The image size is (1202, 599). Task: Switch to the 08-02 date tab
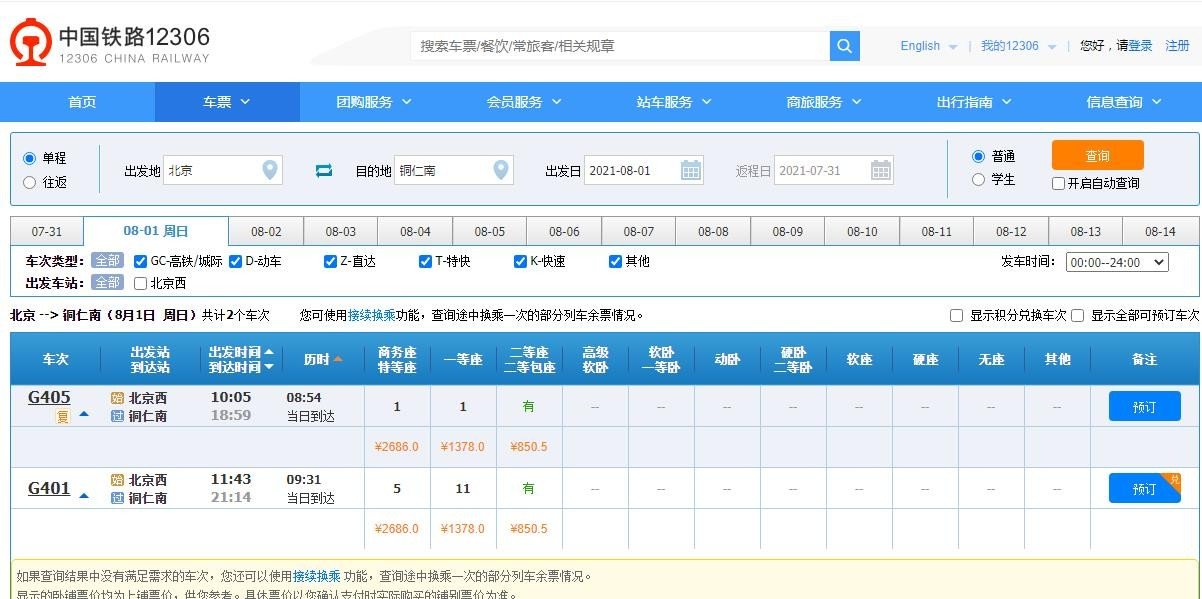tap(266, 230)
